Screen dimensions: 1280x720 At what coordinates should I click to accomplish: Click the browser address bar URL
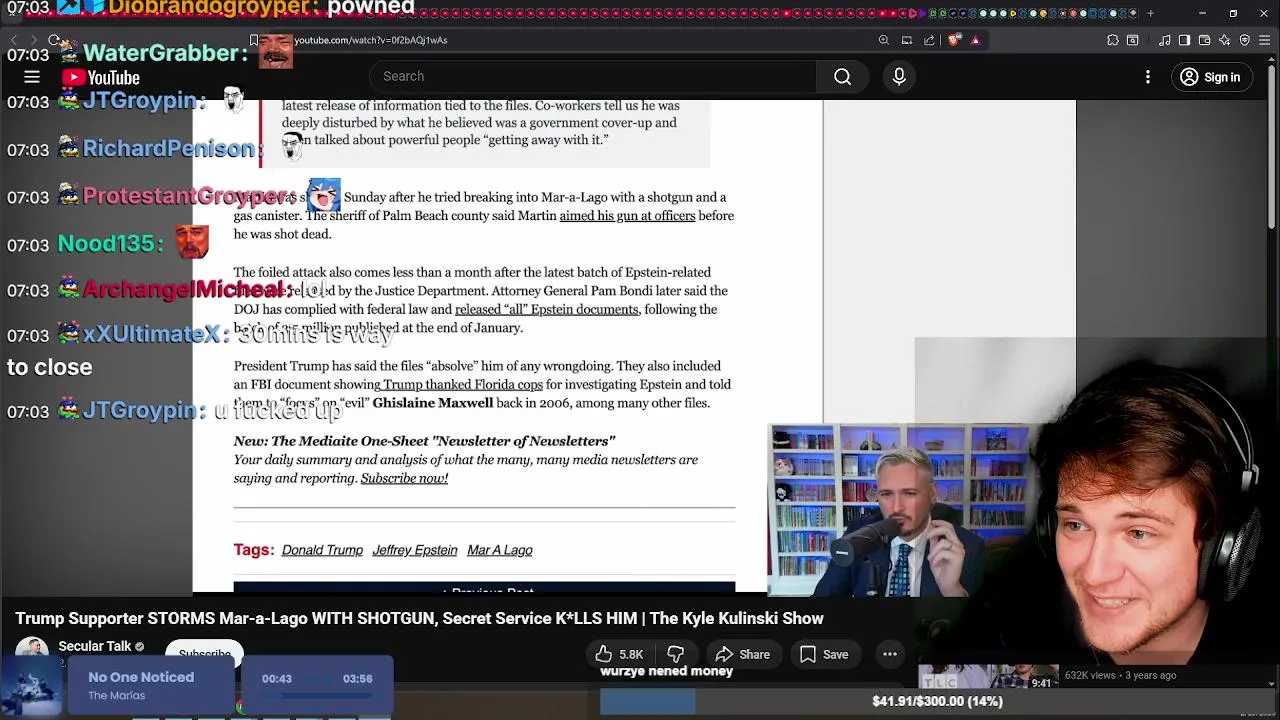(370, 40)
